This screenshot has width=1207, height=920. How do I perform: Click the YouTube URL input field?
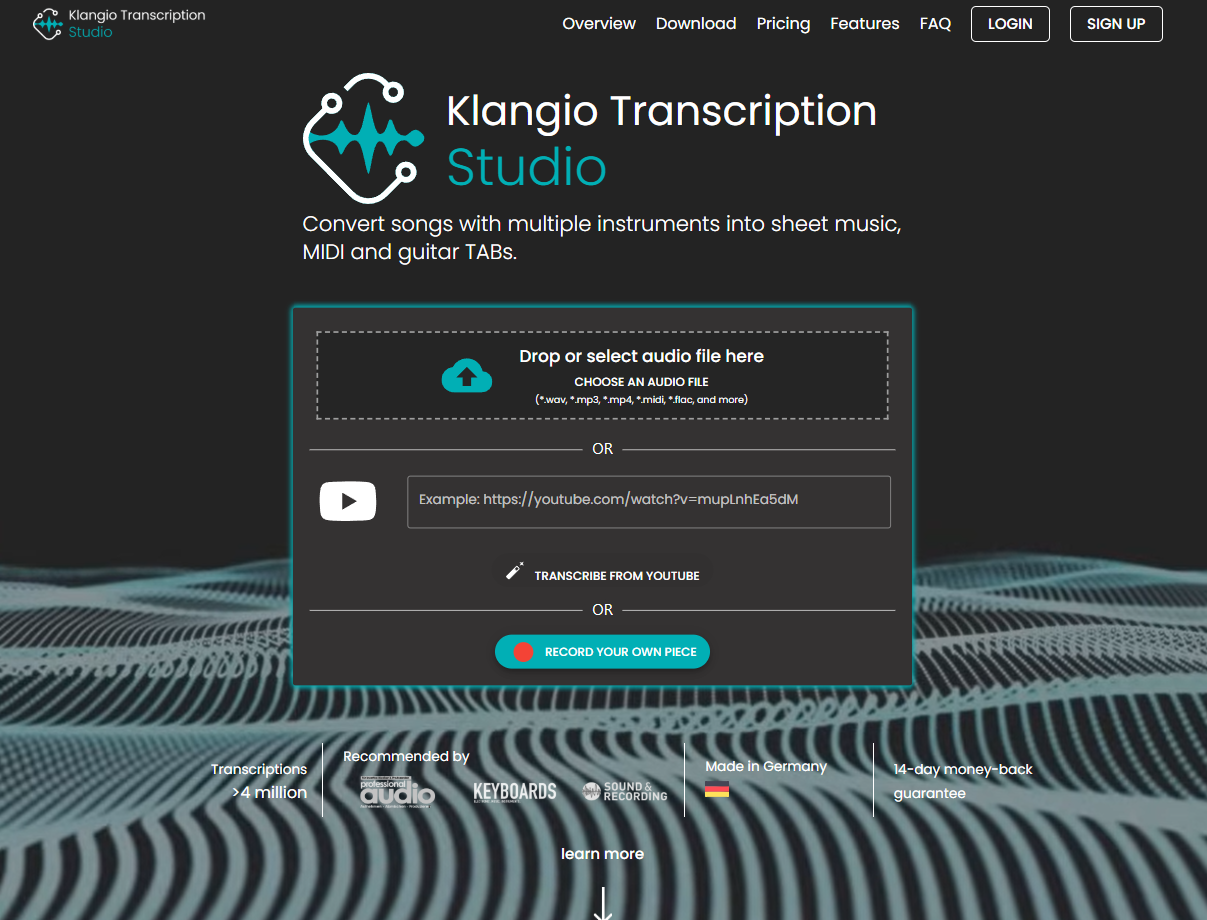[648, 501]
